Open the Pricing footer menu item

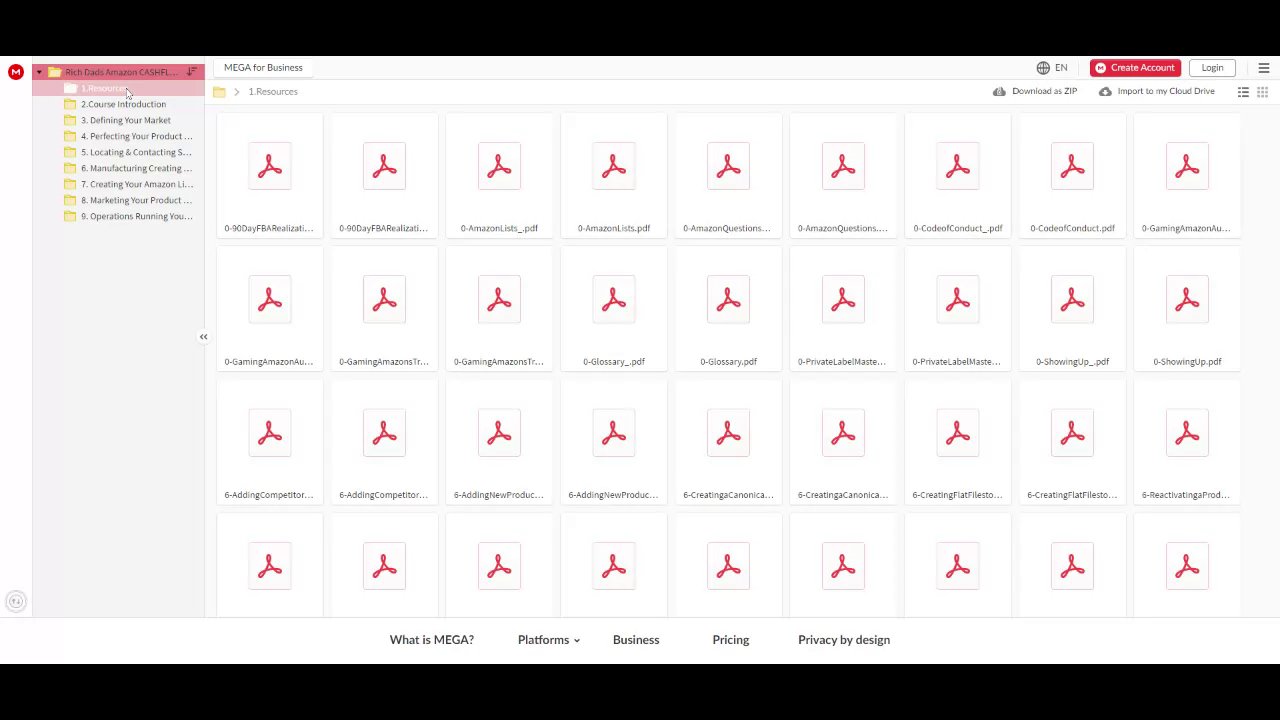tap(731, 640)
